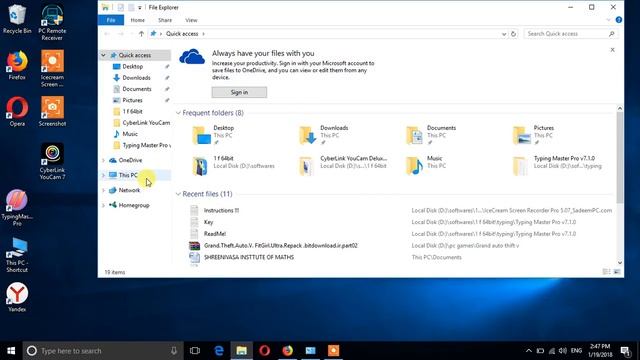This screenshot has height=360, width=640.
Task: Click the Search Quick access field
Action: 571,34
